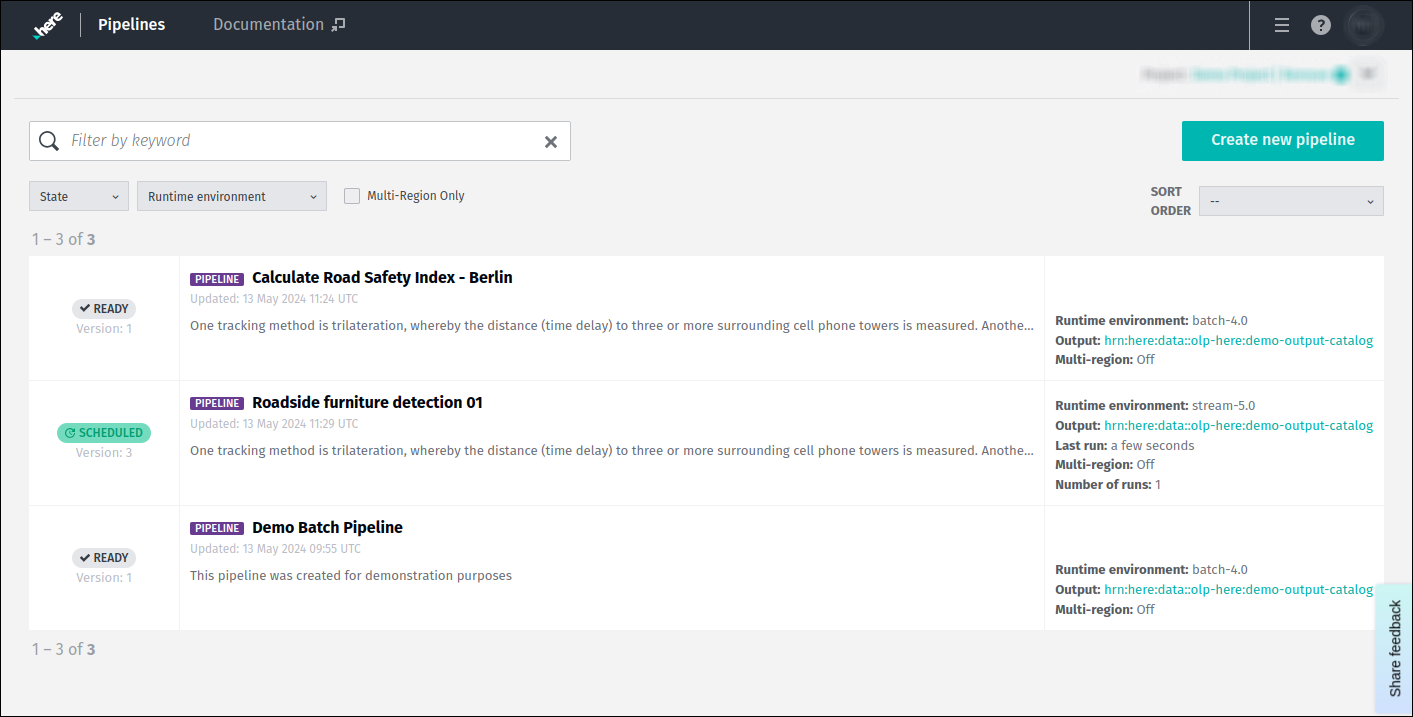Click the Create new pipeline button

(1282, 140)
